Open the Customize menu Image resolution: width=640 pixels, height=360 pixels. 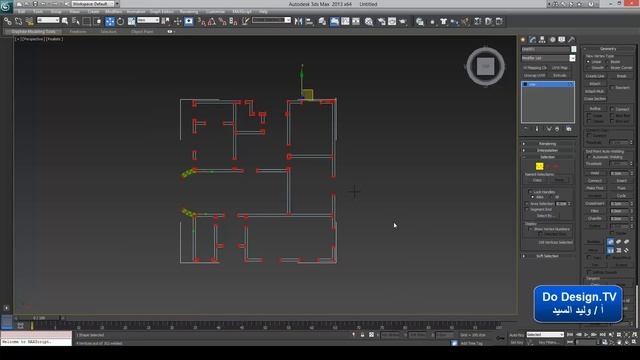[x=216, y=12]
